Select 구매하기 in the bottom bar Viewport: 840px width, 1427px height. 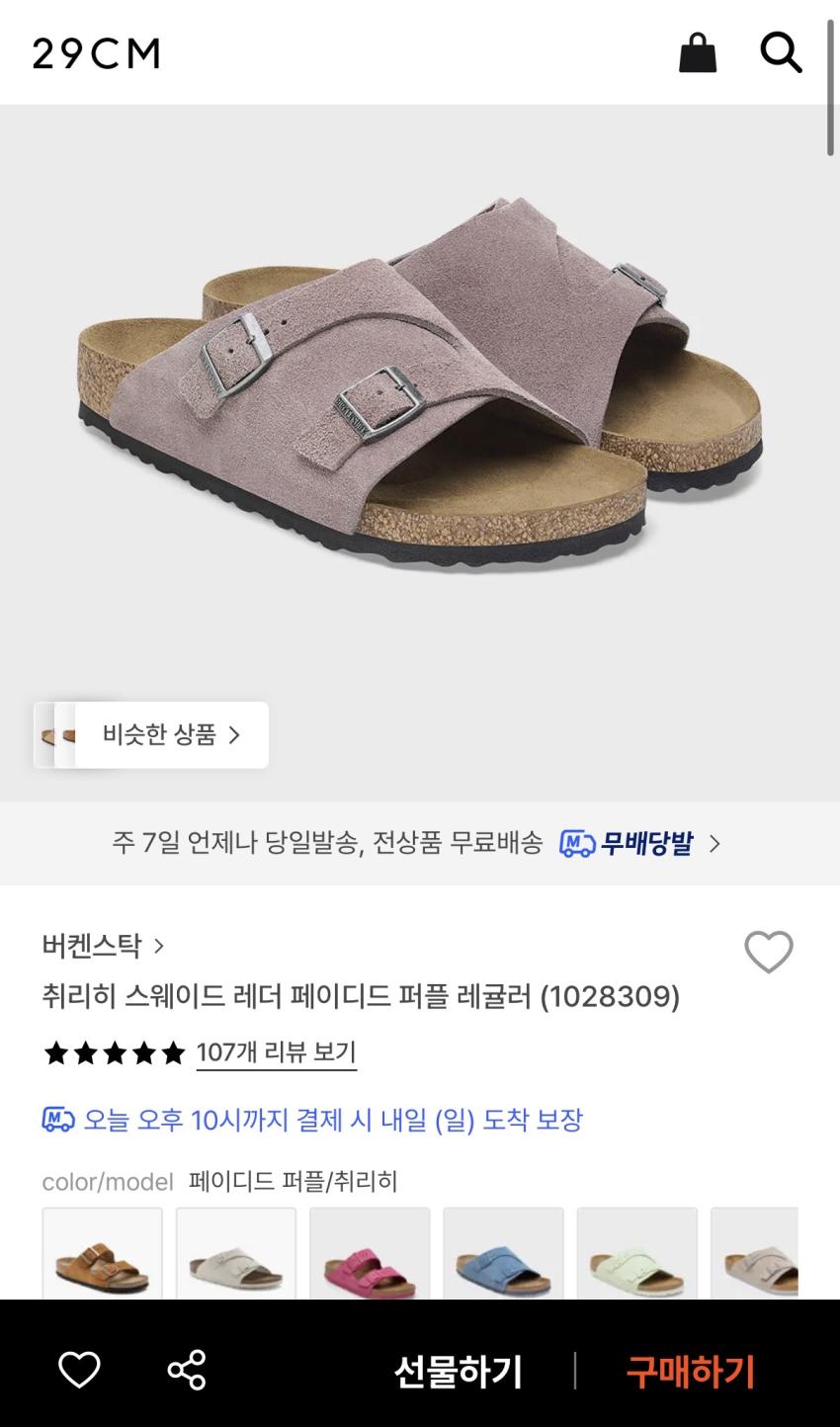pyautogui.click(x=690, y=1372)
